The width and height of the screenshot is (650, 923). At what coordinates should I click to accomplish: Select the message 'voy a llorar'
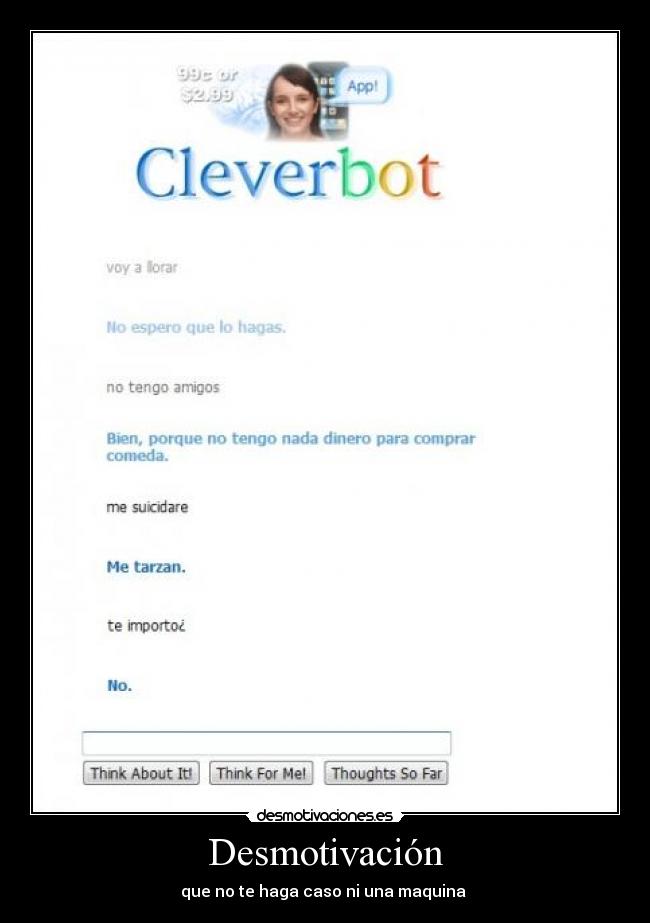click(142, 268)
